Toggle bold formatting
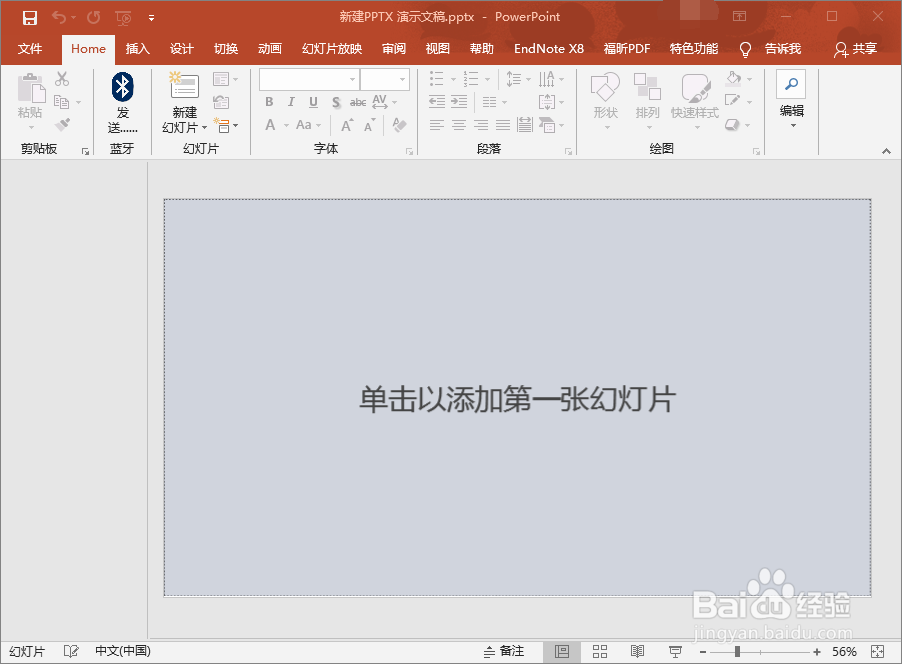Image resolution: width=902 pixels, height=664 pixels. [x=268, y=101]
